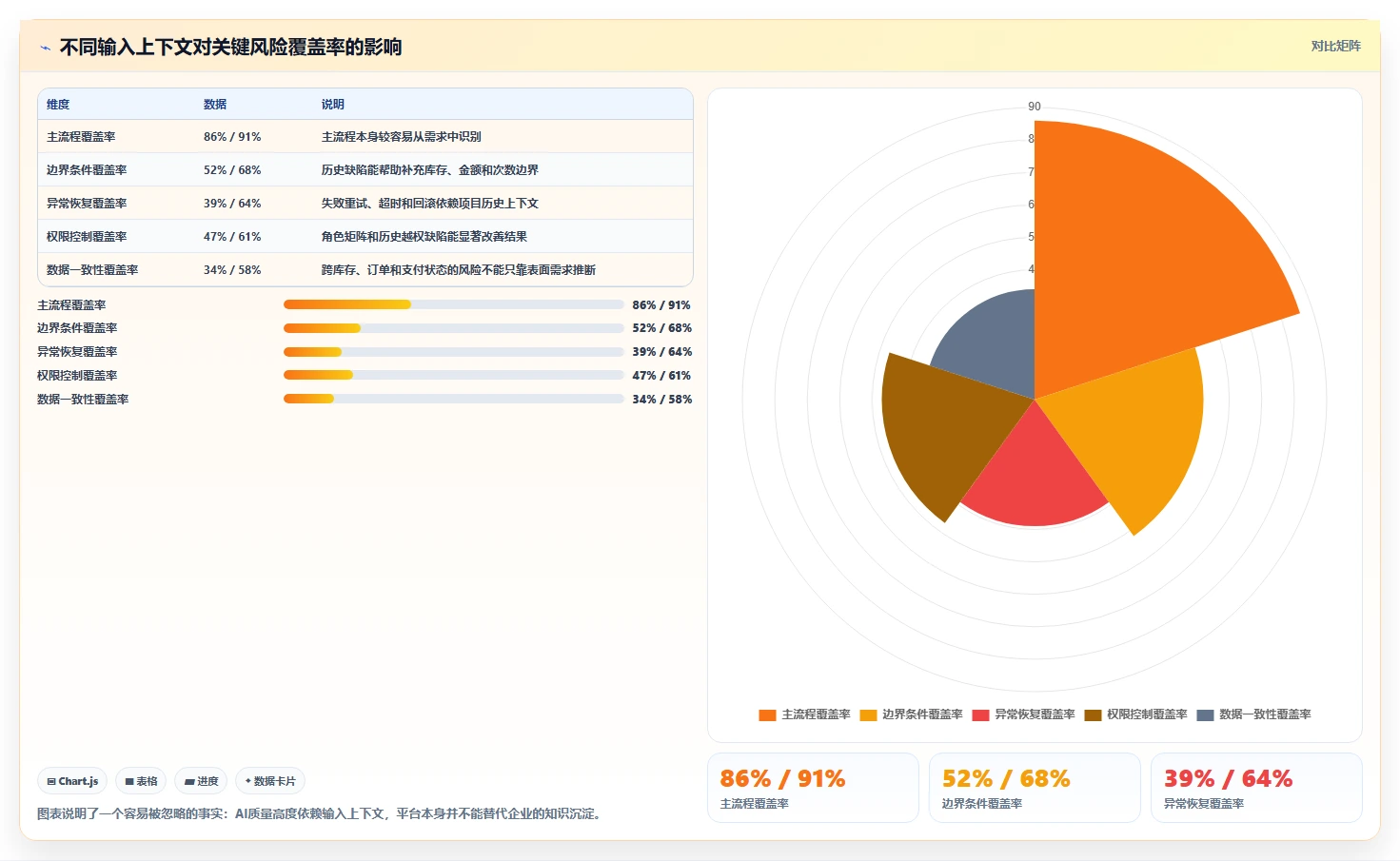Screen dimensions: 1400x861
Task: Click the 34% / 58% value beside progress bar
Action: coord(661,400)
